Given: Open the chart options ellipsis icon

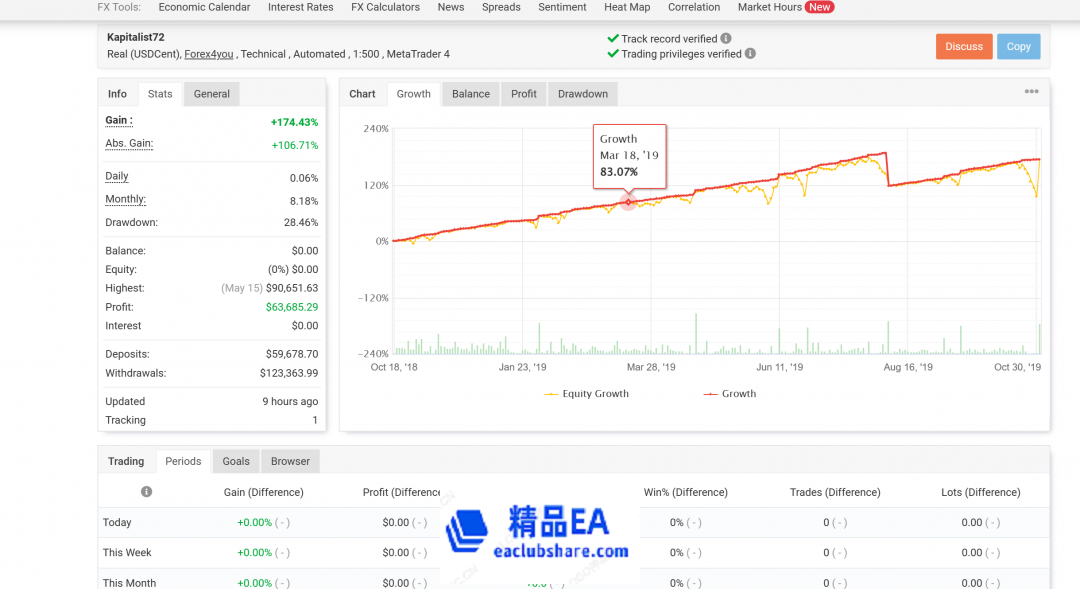Looking at the screenshot, I should coord(1031,91).
